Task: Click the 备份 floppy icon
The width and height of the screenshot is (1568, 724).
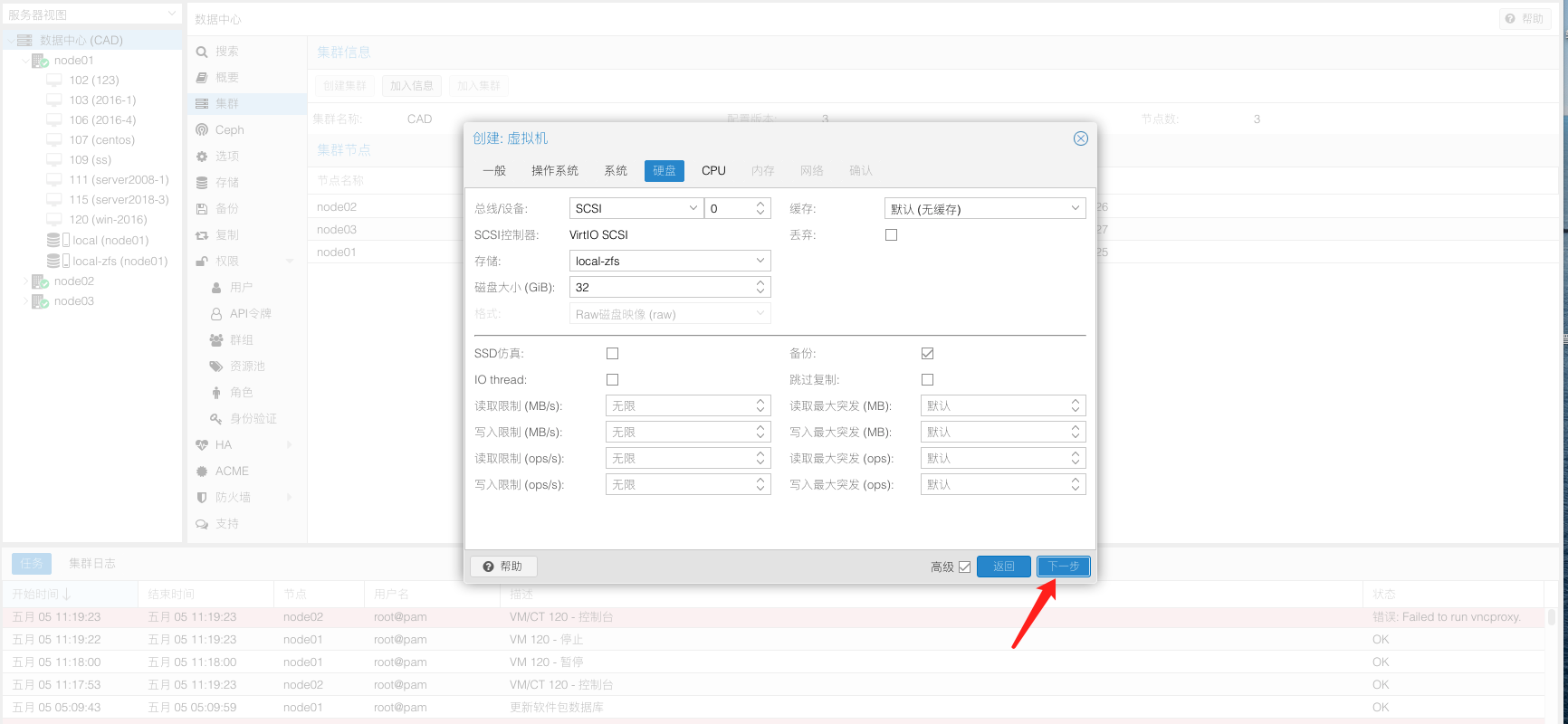Action: 202,209
